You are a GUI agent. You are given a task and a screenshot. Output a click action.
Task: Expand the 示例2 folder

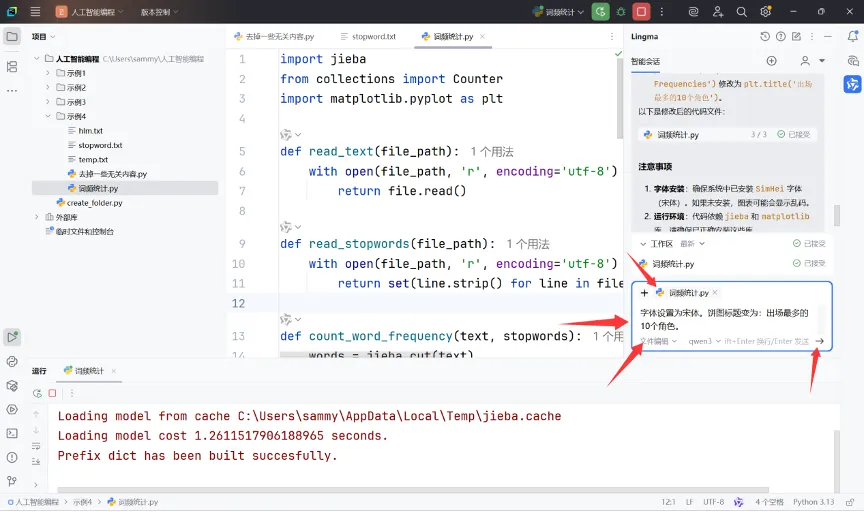pos(48,87)
